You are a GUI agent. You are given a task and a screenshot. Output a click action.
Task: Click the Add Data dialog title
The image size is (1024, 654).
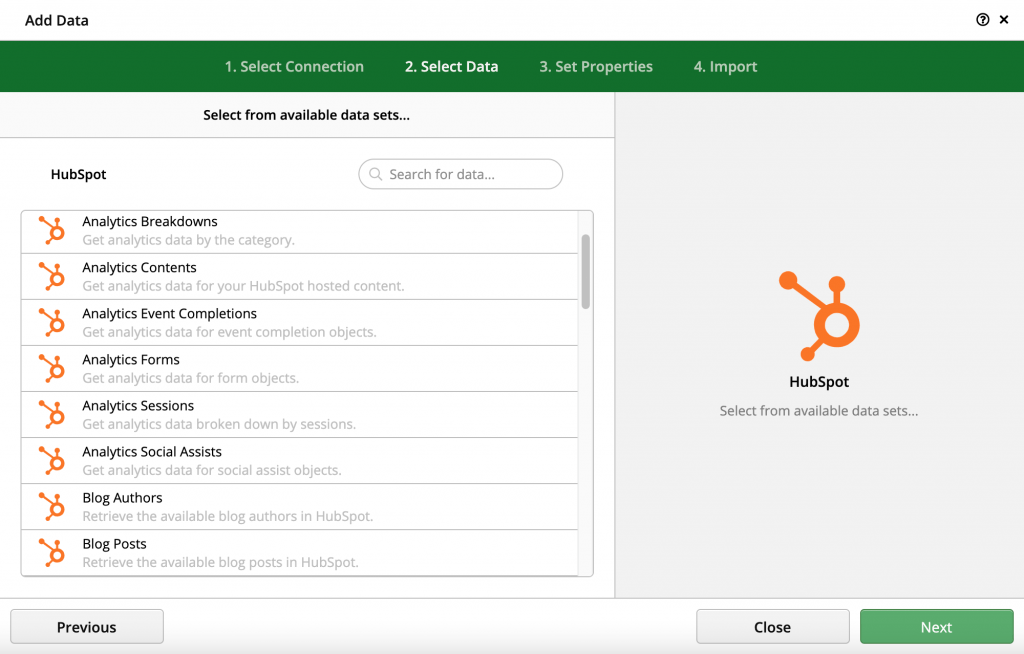point(57,20)
